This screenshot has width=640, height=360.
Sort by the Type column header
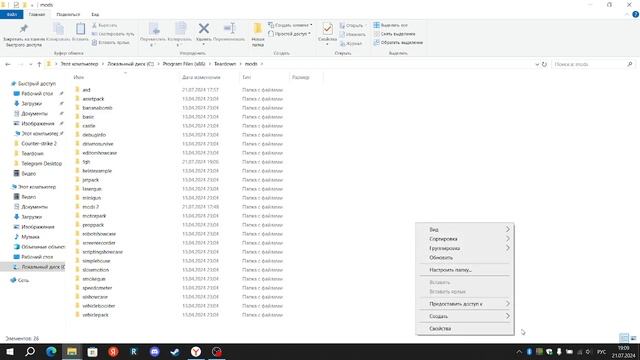(x=247, y=77)
